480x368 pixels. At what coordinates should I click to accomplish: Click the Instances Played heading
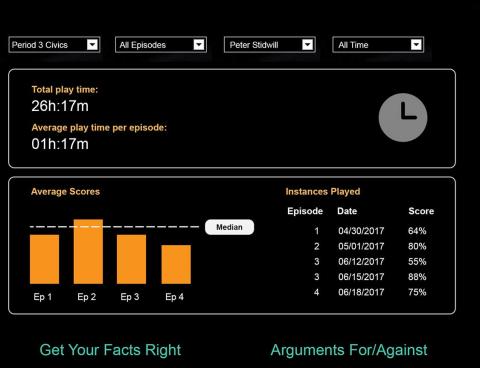323,192
